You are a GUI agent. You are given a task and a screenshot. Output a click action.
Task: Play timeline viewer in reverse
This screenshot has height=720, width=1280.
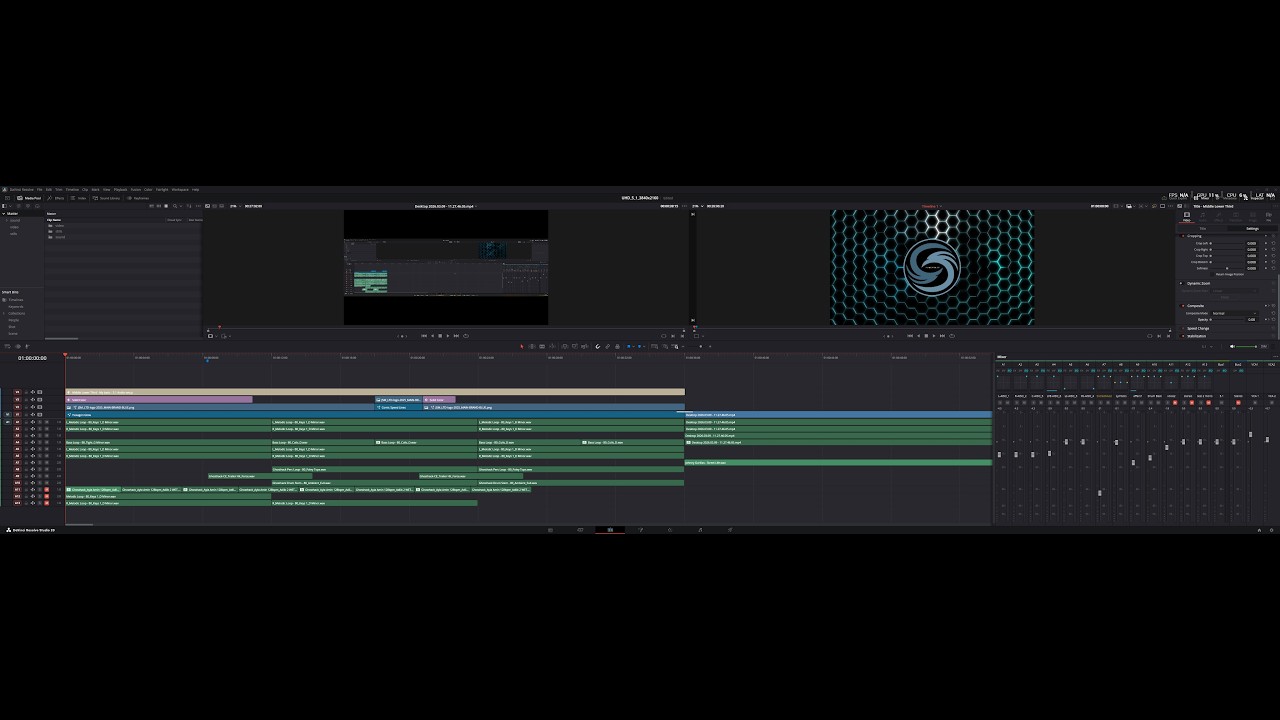[x=918, y=336]
